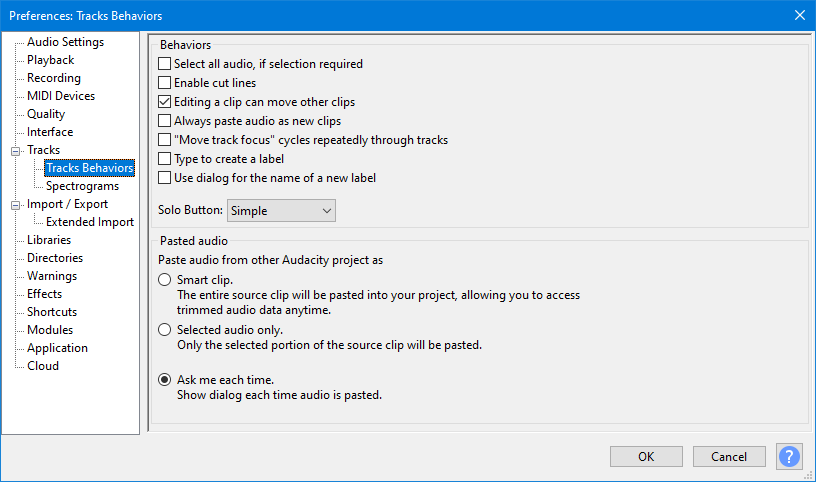Close the Preferences dialog with X
The width and height of the screenshot is (816, 482).
pos(800,15)
